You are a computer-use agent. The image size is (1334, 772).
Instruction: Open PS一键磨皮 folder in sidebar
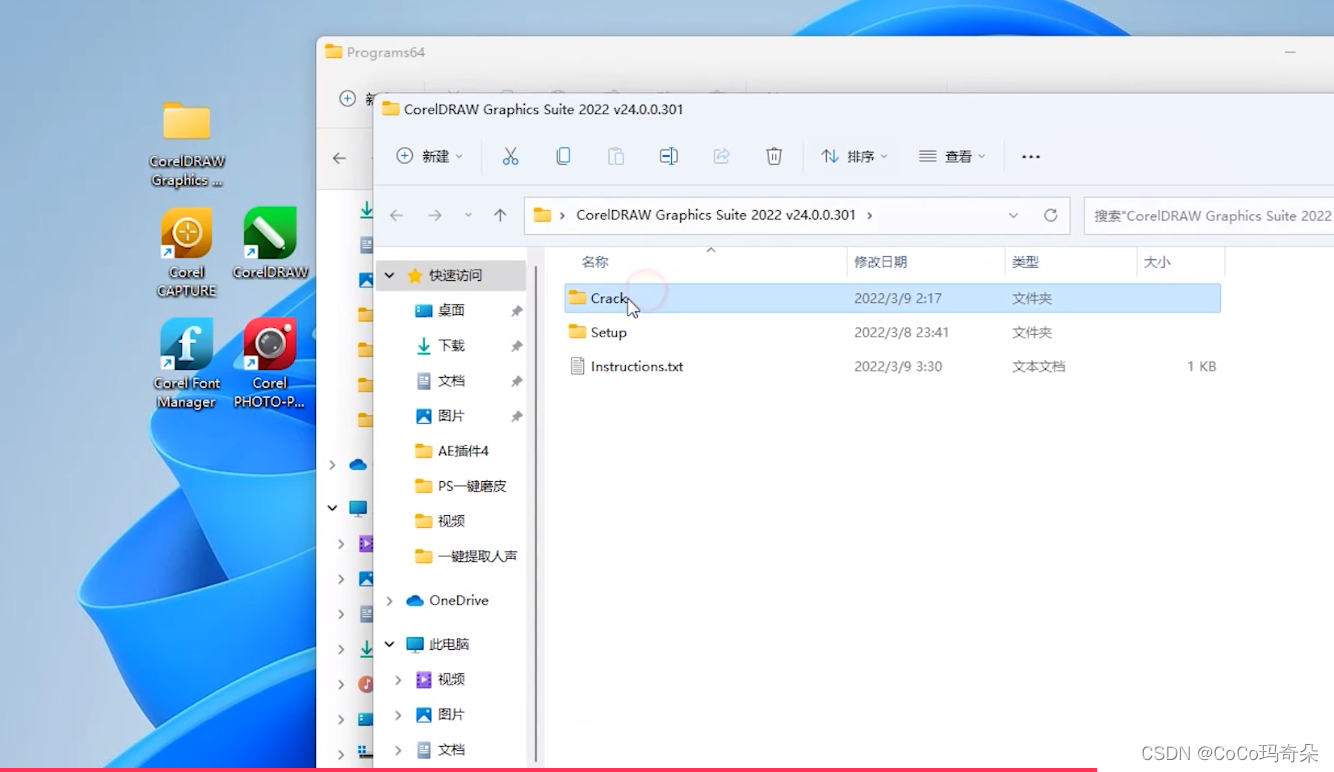(x=472, y=486)
